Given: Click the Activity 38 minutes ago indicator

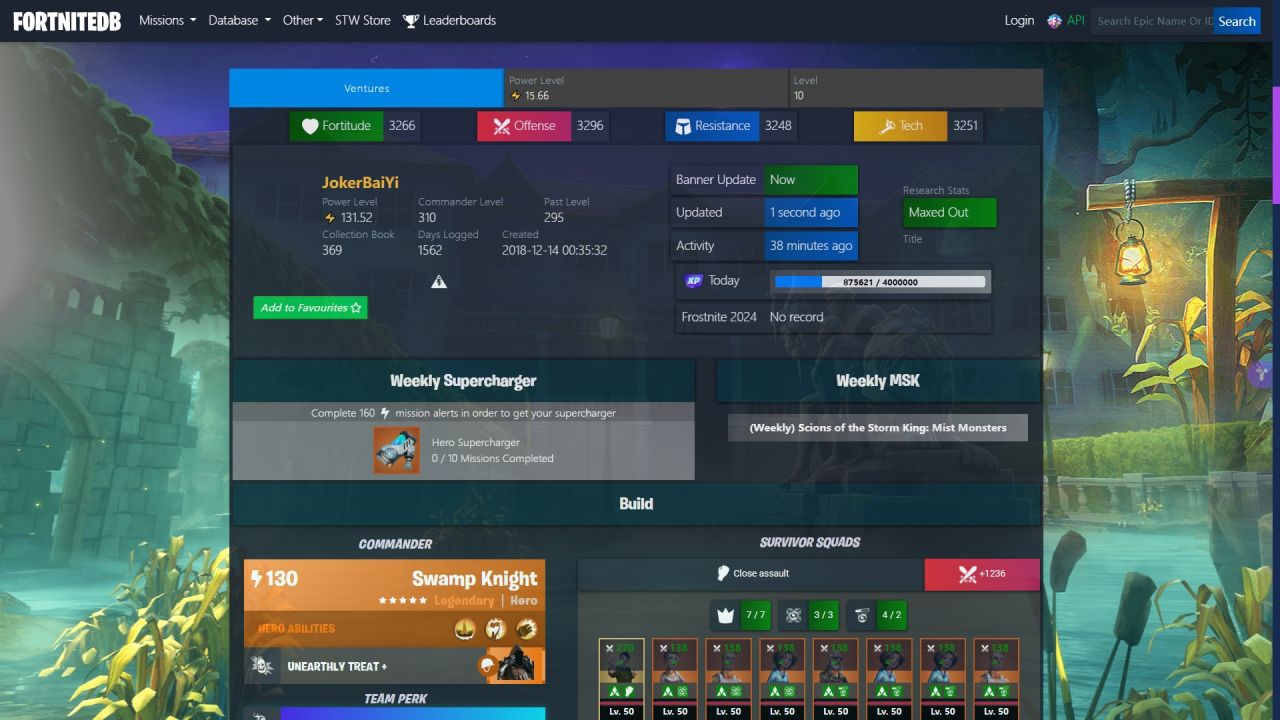Looking at the screenshot, I should click(811, 246).
